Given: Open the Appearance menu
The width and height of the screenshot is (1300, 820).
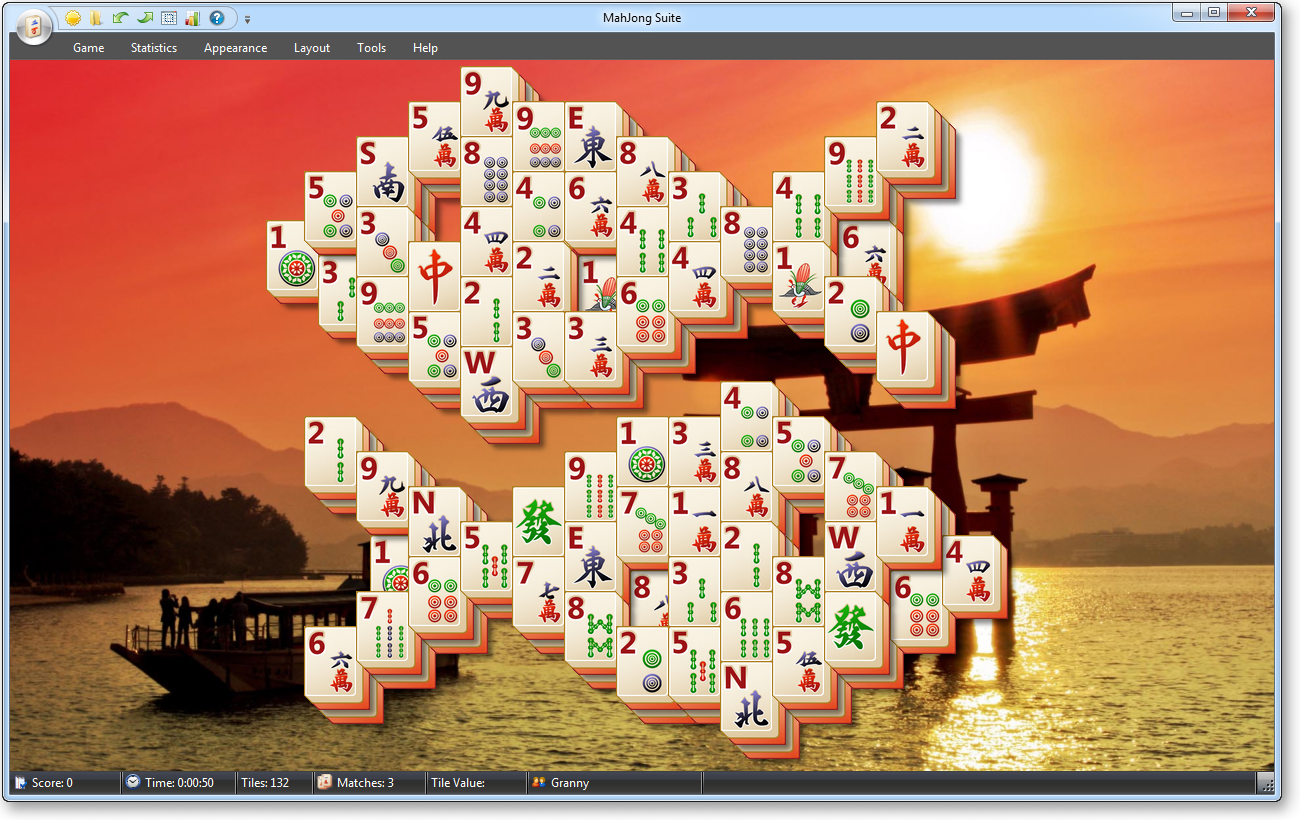Looking at the screenshot, I should (x=235, y=48).
